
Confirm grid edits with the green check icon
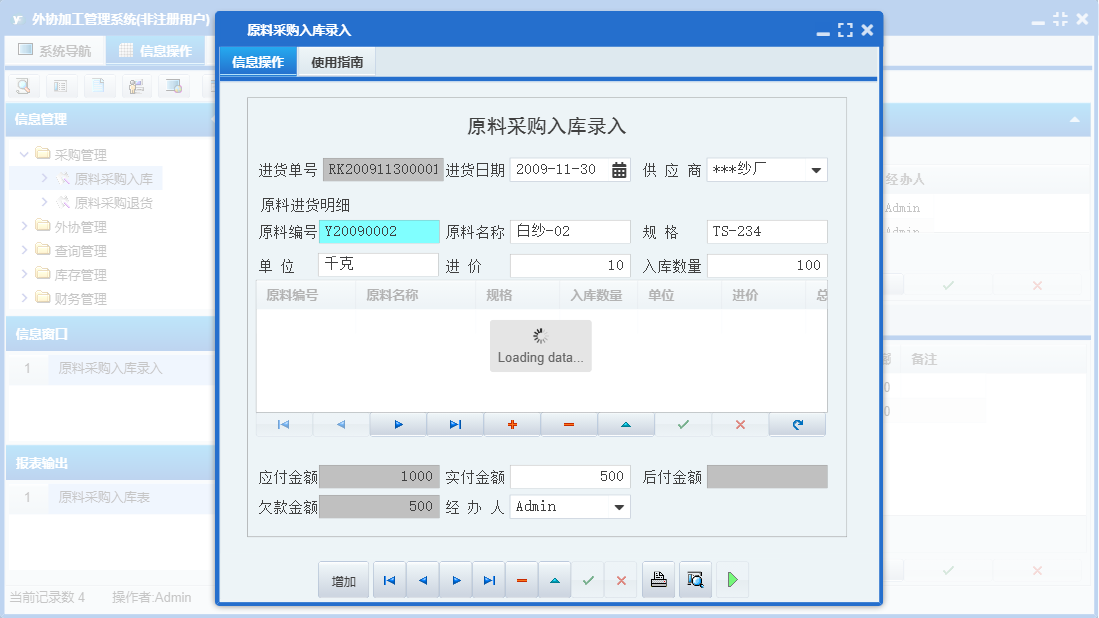click(x=682, y=424)
